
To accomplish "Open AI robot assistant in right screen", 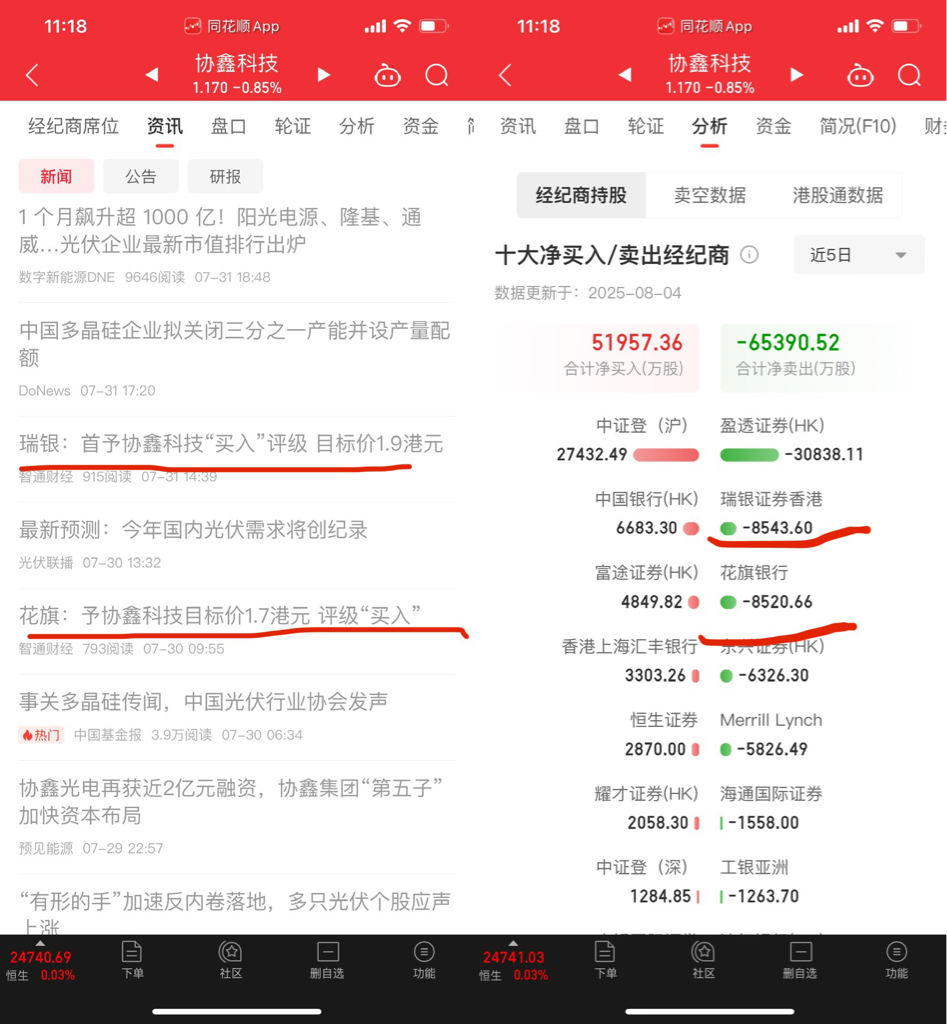I will tap(860, 75).
